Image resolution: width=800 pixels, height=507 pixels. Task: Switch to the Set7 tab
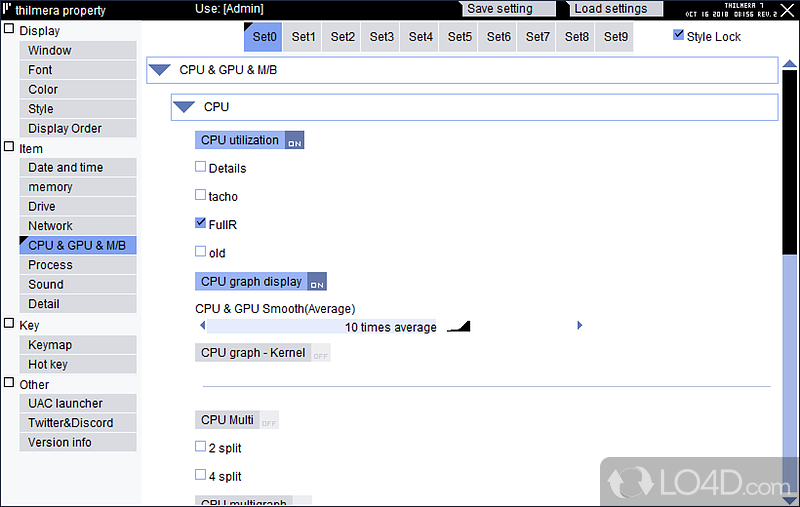pyautogui.click(x=537, y=37)
